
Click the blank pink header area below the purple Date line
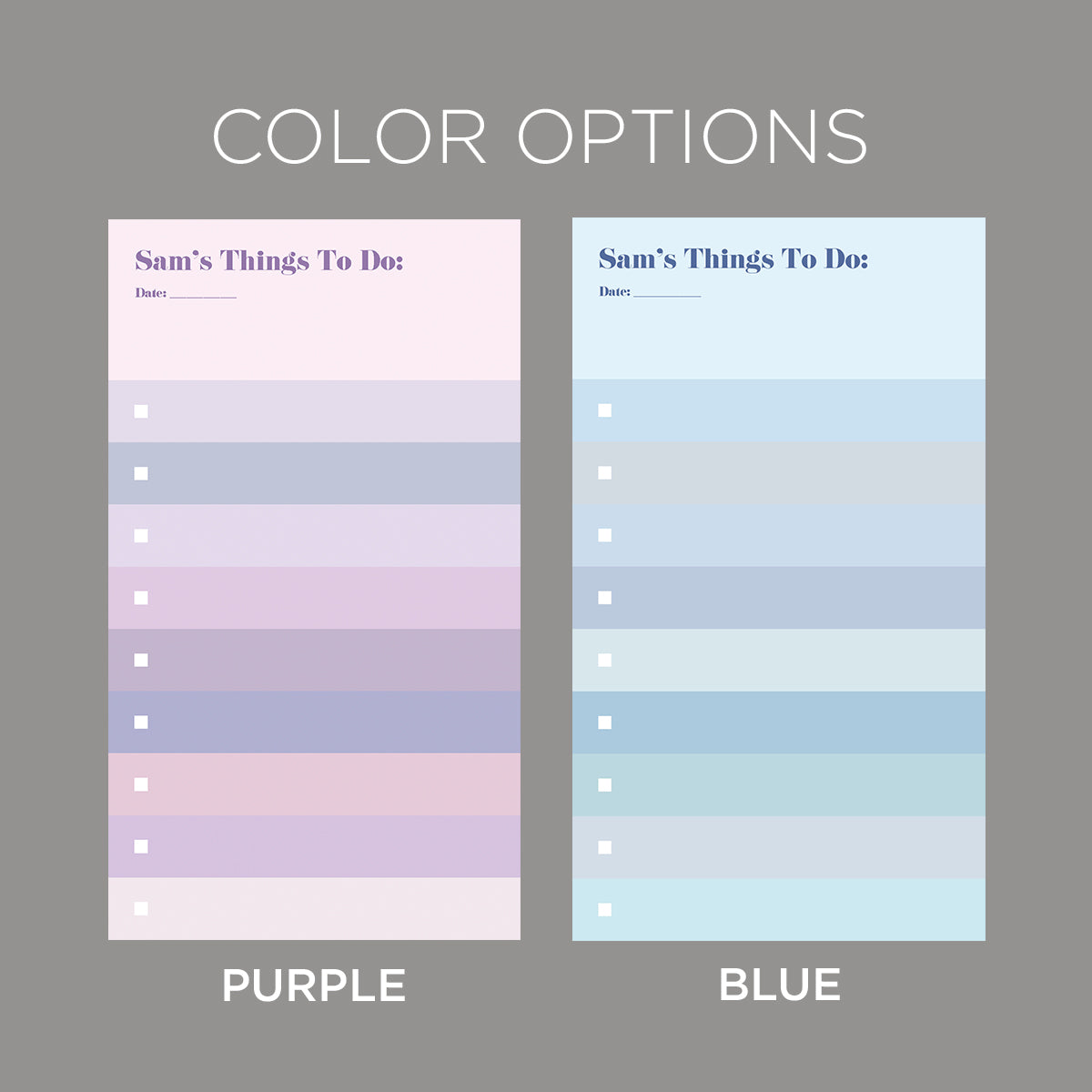pyautogui.click(x=314, y=341)
